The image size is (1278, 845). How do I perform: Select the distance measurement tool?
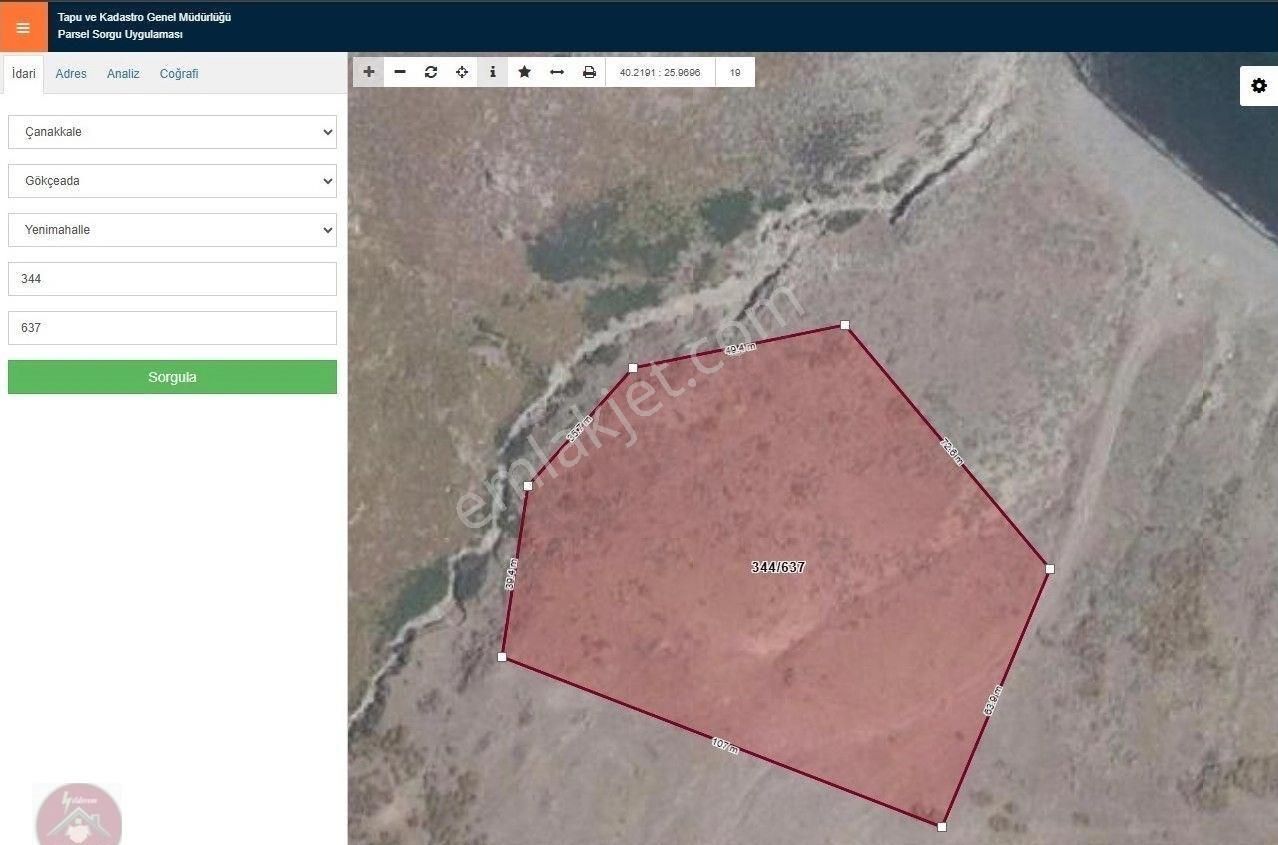556,71
